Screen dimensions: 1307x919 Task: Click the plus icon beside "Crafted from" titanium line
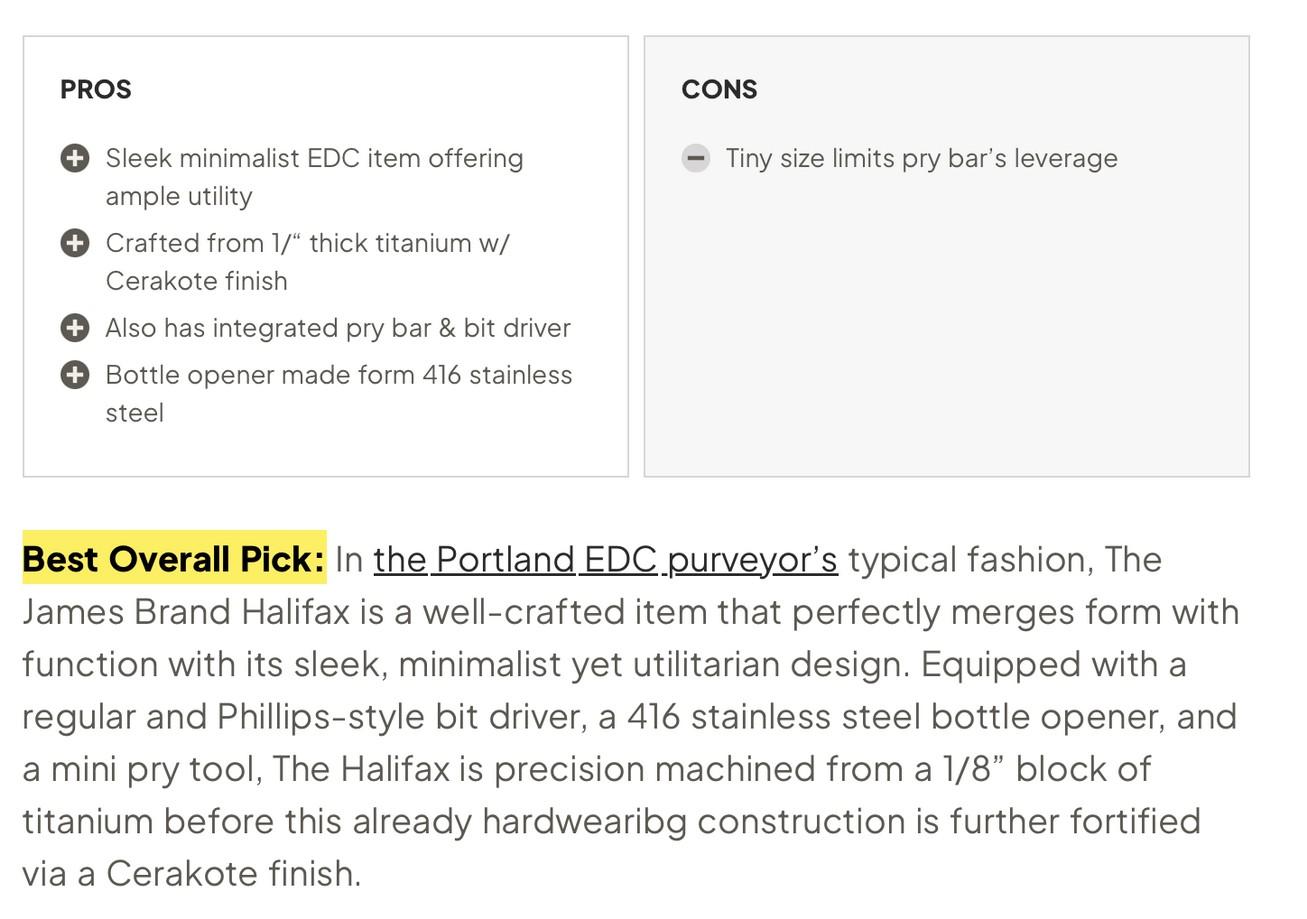coord(75,243)
